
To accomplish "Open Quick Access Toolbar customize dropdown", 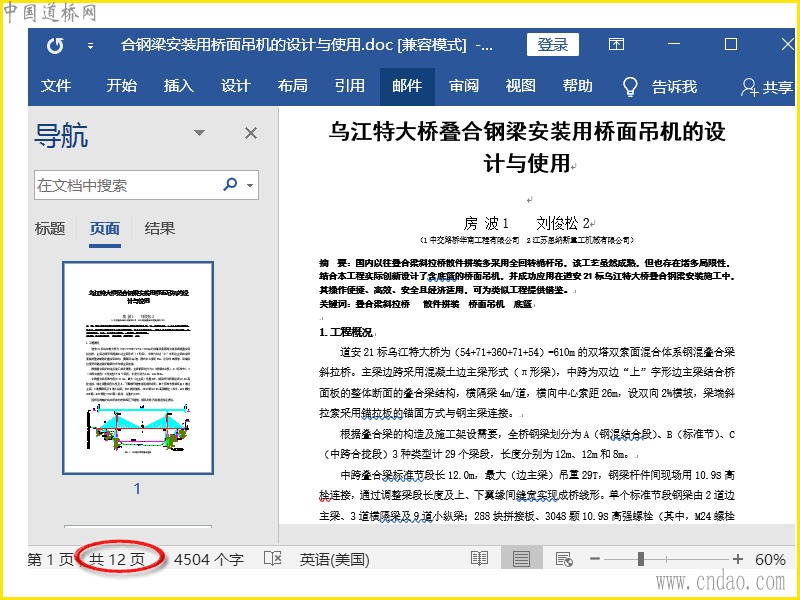I will [90, 46].
